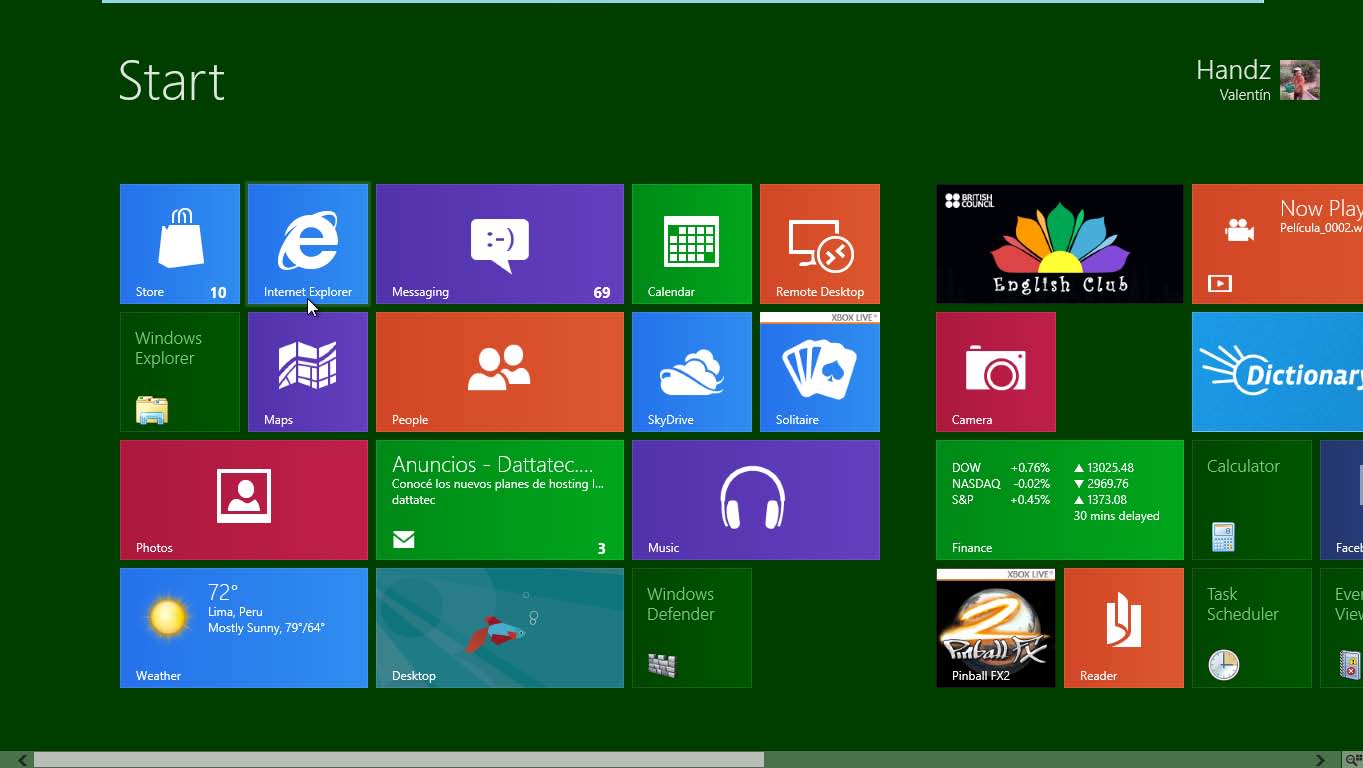Launch Internet Explorer tile
This screenshot has width=1363, height=768.
tap(308, 244)
